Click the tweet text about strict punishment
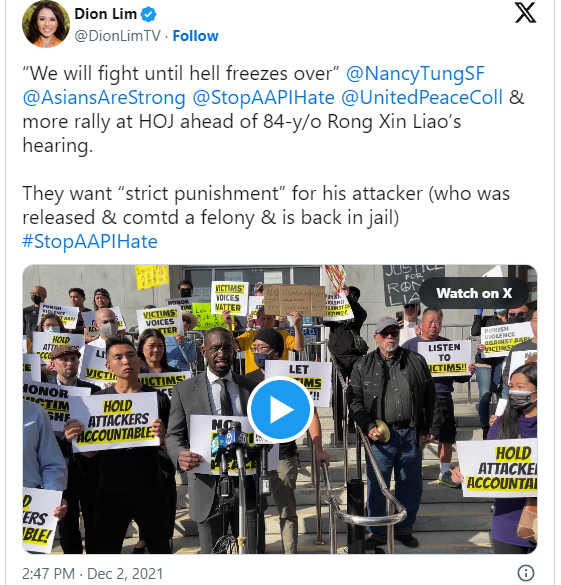The image size is (561, 585). 266,205
